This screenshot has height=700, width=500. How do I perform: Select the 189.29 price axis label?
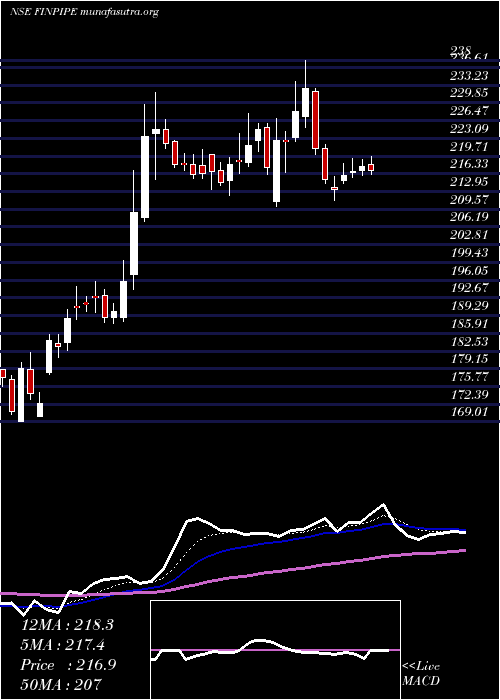pyautogui.click(x=469, y=306)
